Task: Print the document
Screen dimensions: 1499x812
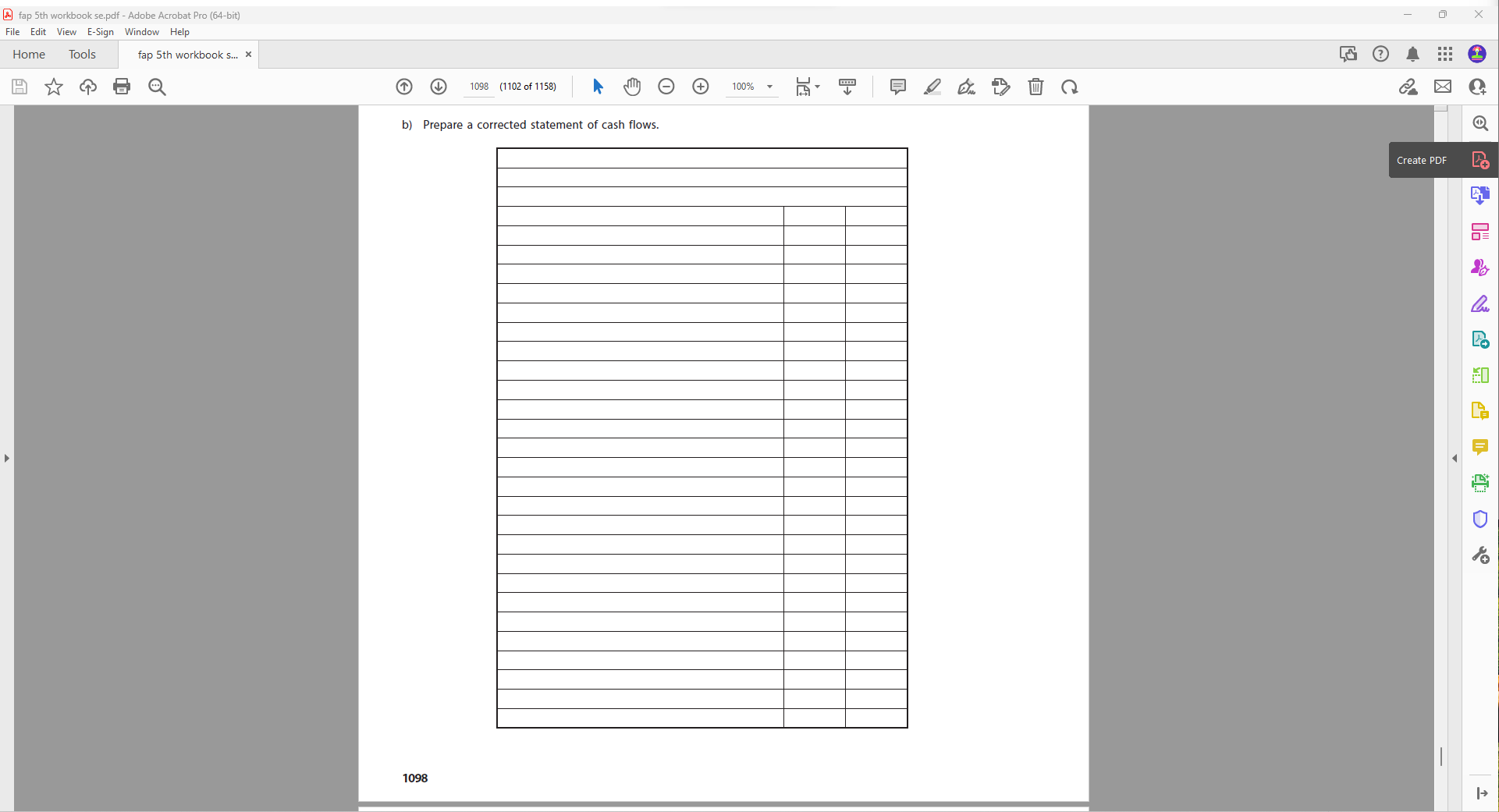Action: point(122,87)
